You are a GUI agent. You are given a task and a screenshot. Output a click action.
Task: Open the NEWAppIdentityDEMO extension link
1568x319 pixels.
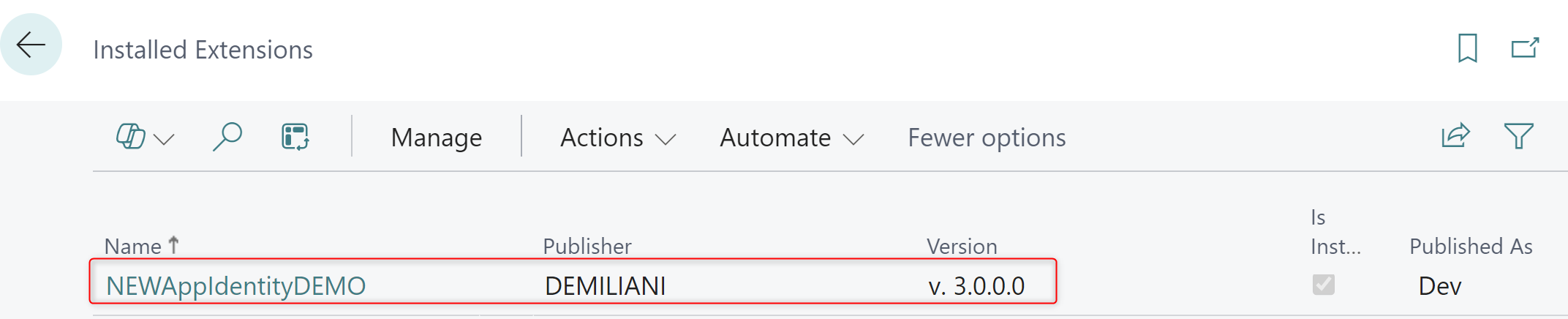coord(235,285)
